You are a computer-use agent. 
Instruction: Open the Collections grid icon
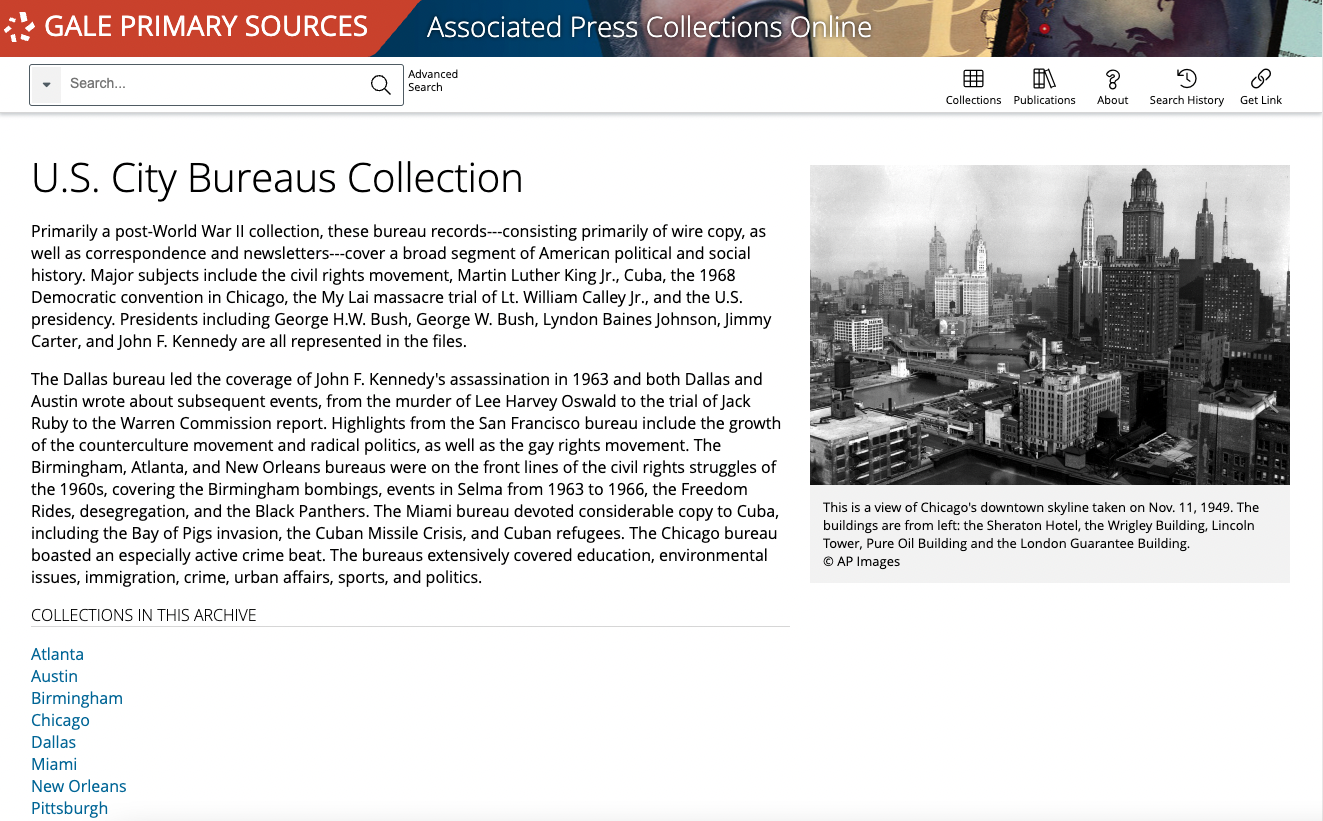tap(973, 79)
